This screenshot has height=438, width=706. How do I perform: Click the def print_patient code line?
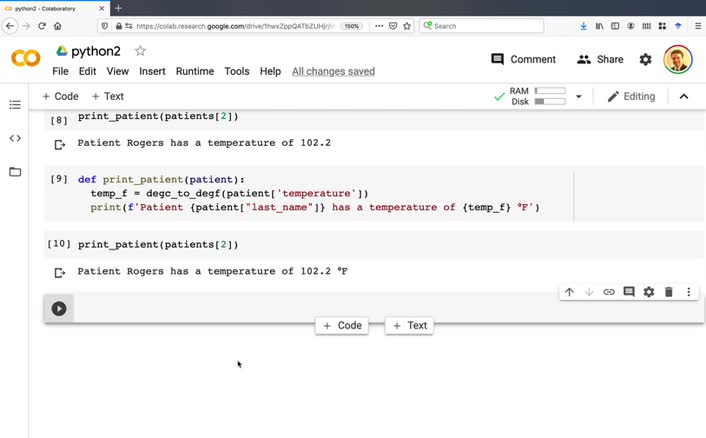pos(161,180)
